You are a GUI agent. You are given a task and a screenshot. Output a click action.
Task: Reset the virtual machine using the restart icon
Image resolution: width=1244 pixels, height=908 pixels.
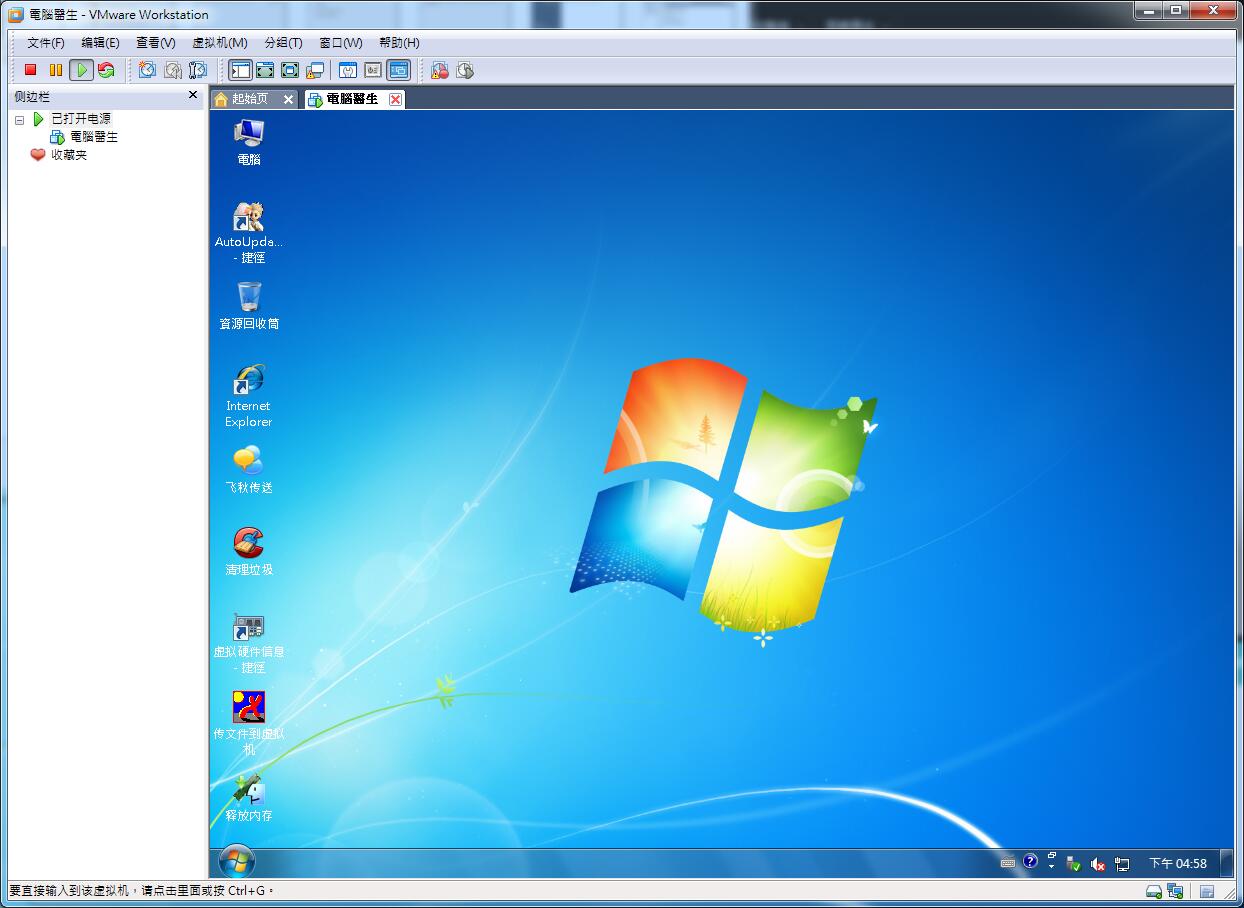click(x=106, y=70)
